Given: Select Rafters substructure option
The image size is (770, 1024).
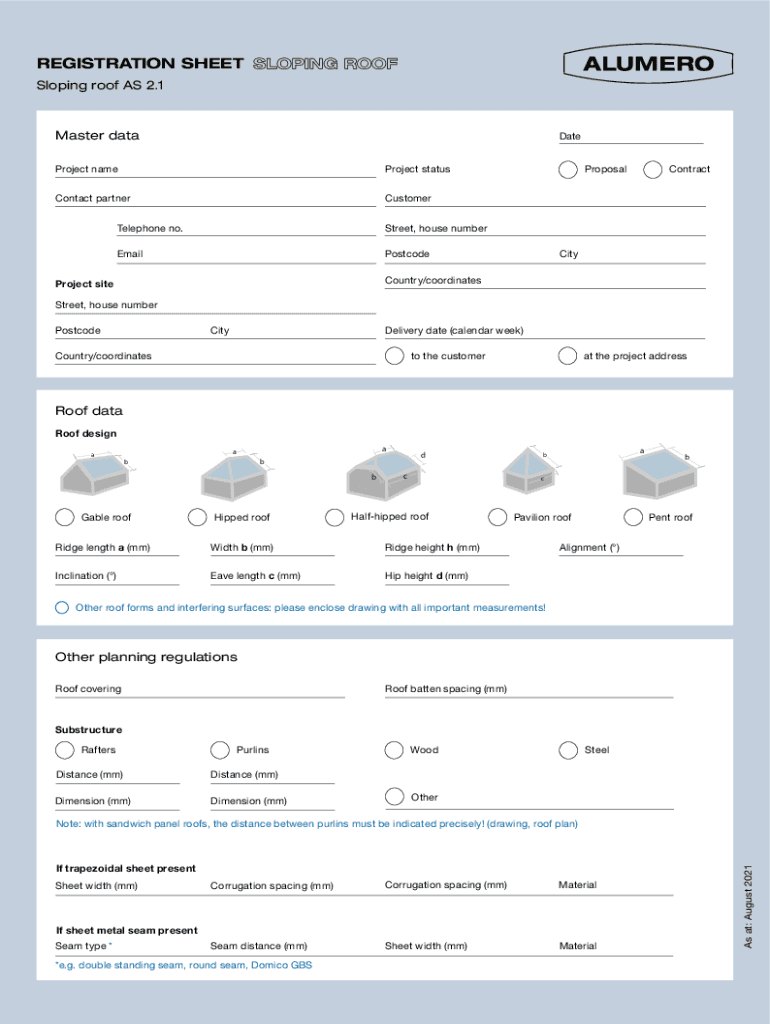Looking at the screenshot, I should [x=65, y=750].
